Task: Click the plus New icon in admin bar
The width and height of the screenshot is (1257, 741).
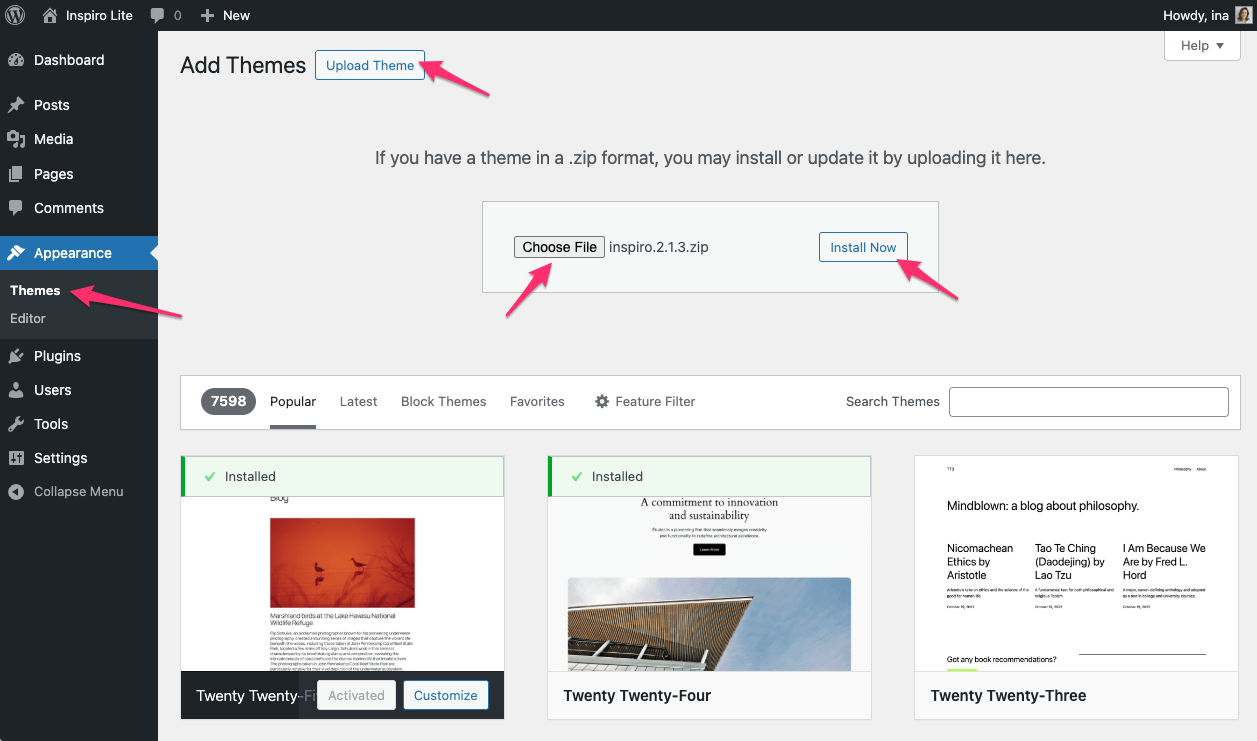Action: coord(208,15)
